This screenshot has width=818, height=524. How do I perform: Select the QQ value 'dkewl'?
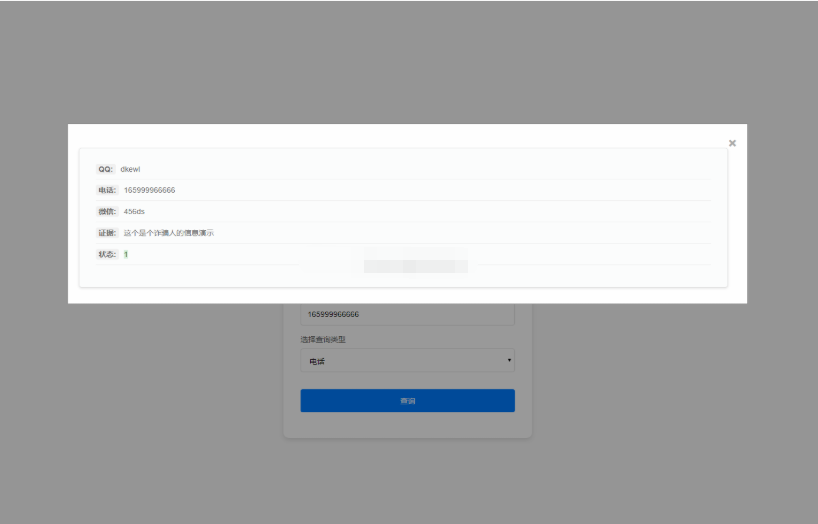click(130, 169)
